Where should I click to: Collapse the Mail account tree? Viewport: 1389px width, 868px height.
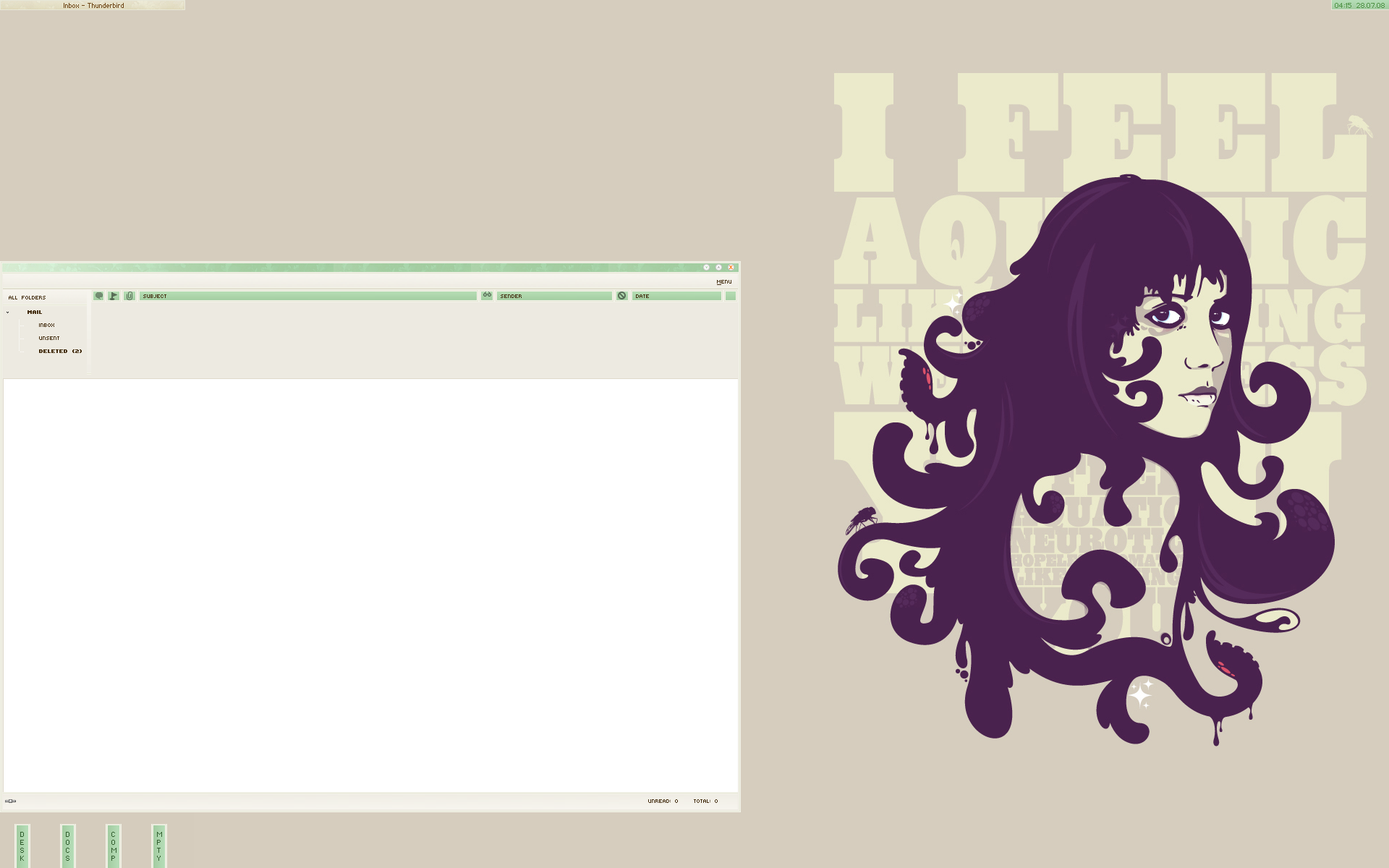[x=8, y=312]
